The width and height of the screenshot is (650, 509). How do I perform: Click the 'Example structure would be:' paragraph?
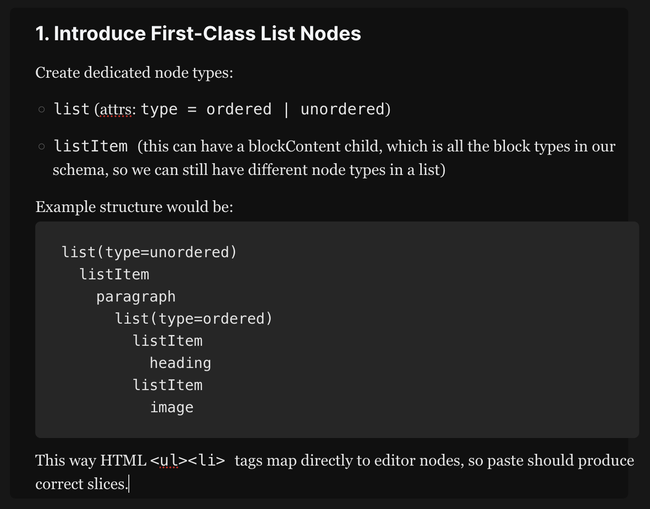click(x=134, y=207)
